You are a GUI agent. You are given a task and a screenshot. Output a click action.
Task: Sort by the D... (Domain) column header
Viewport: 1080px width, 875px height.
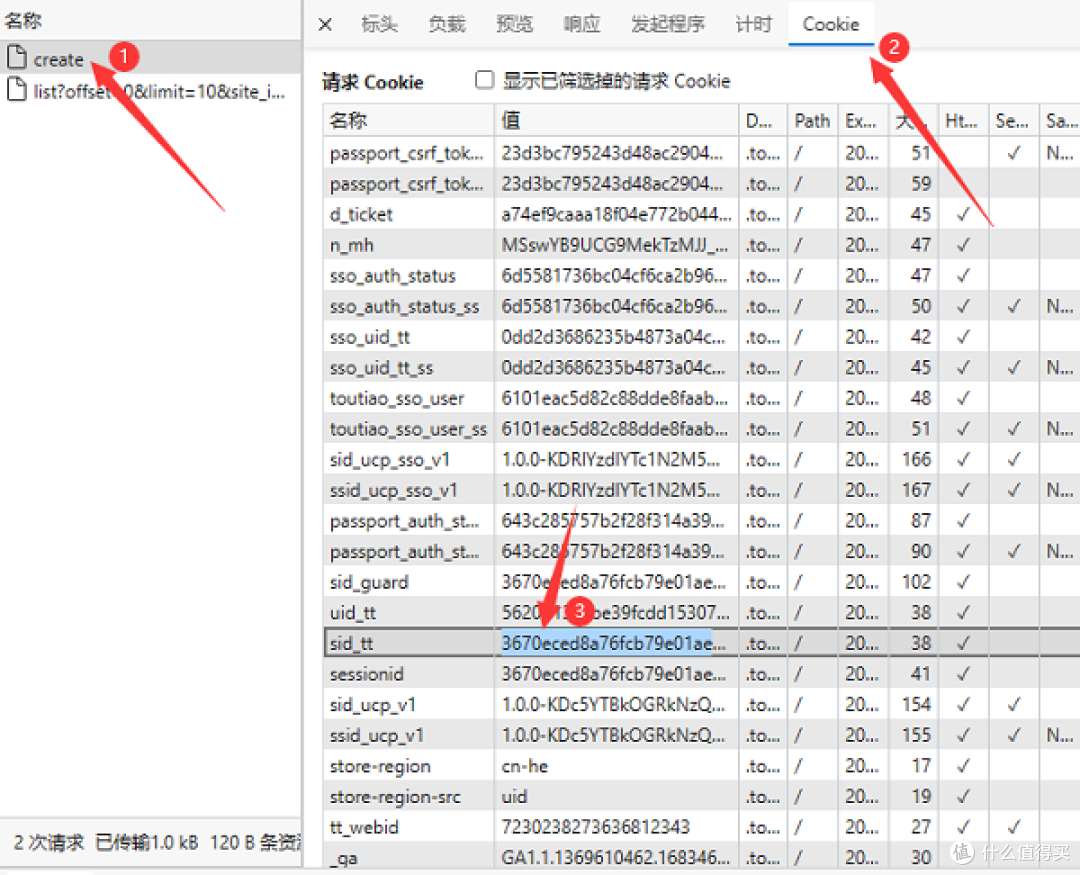click(762, 121)
